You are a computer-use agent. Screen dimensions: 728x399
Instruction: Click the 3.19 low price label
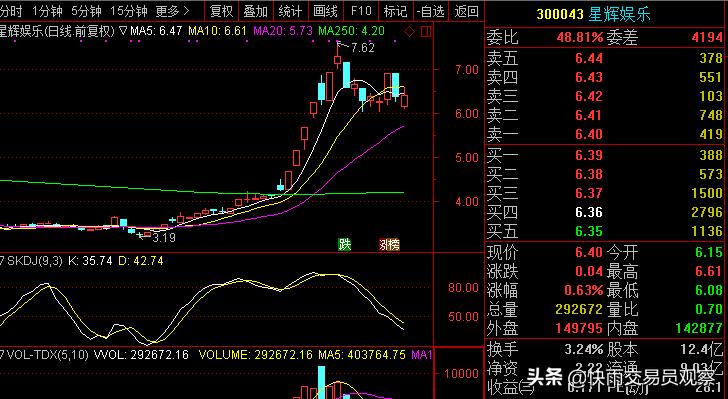[164, 238]
